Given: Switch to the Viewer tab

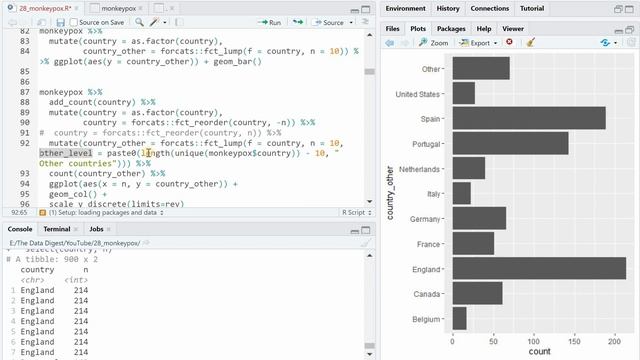Looking at the screenshot, I should [x=513, y=29].
